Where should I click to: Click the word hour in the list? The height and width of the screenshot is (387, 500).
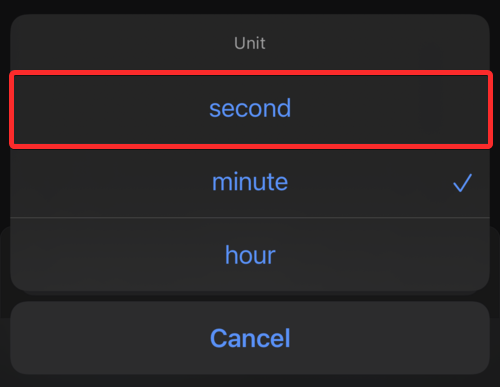[250, 255]
